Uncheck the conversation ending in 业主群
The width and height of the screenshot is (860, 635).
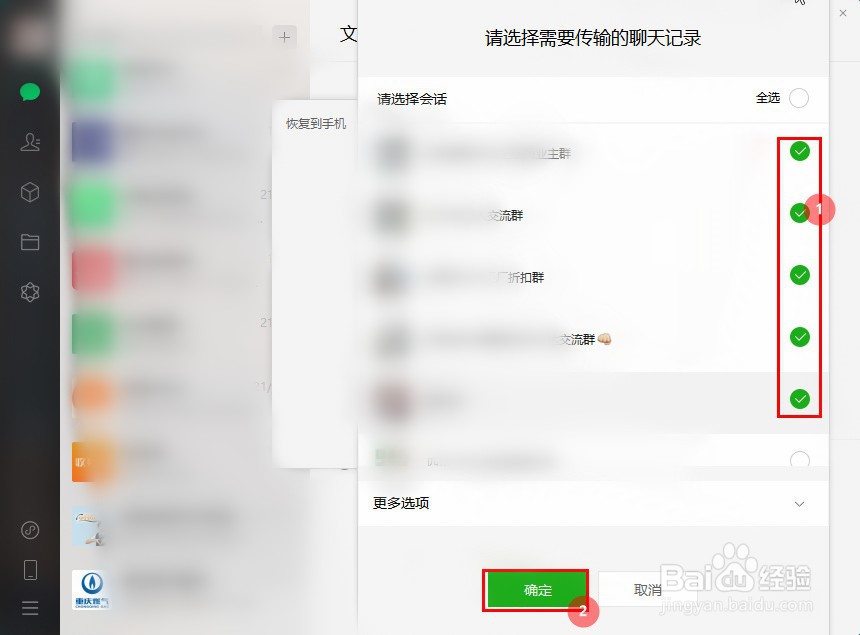[x=800, y=151]
